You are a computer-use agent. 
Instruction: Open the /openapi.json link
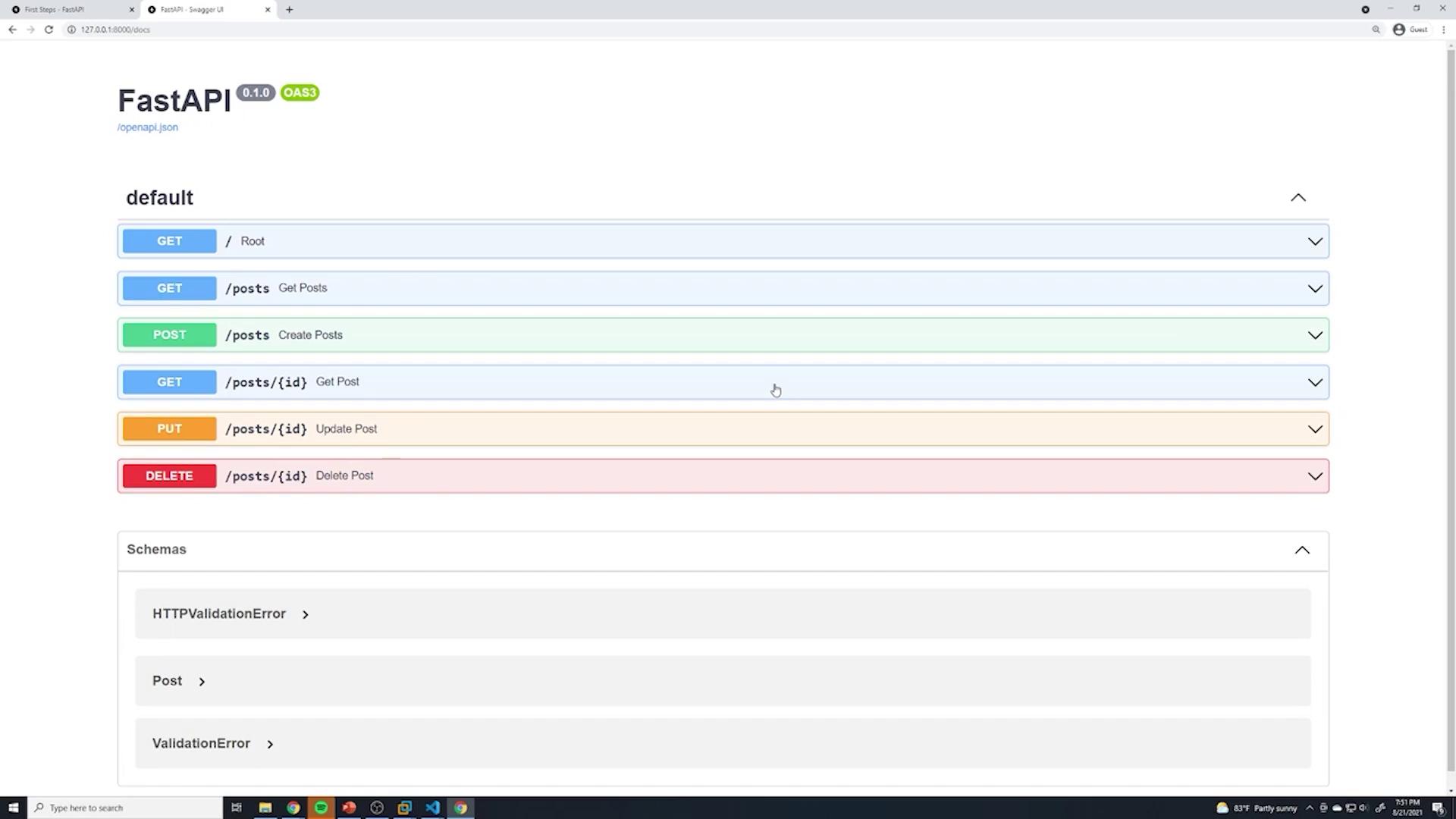tap(148, 127)
